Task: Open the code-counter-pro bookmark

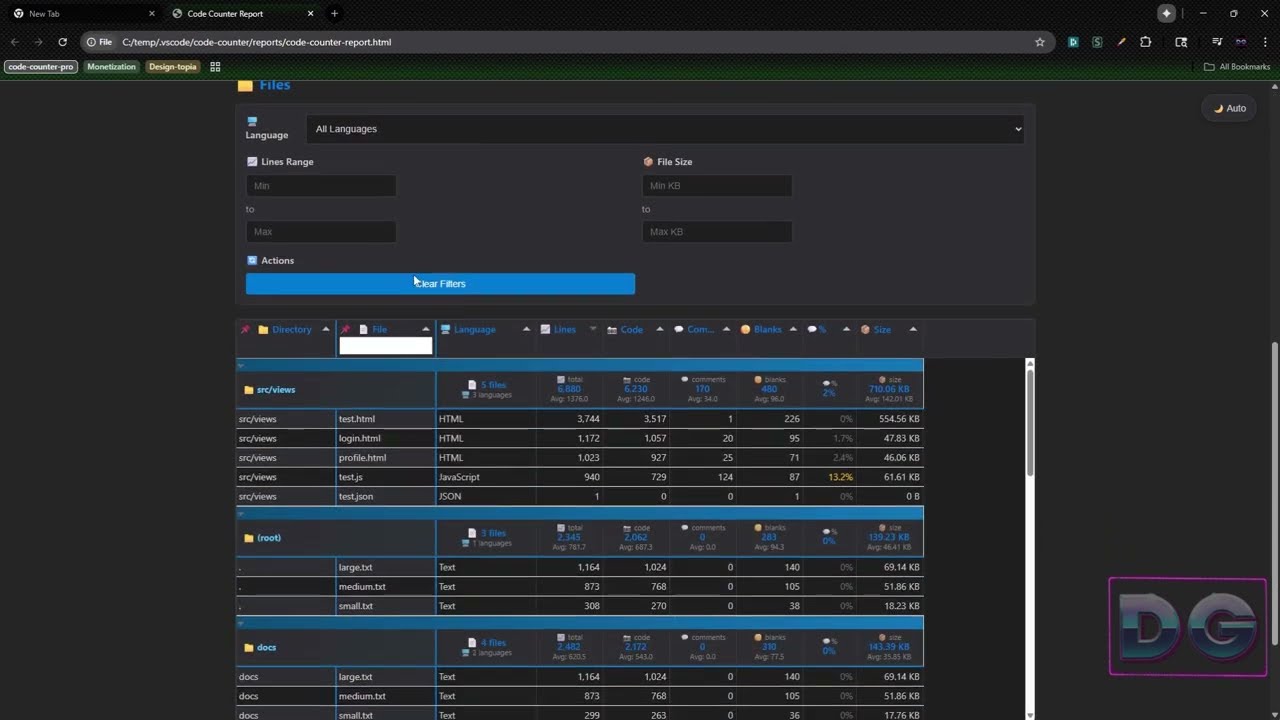Action: point(41,67)
